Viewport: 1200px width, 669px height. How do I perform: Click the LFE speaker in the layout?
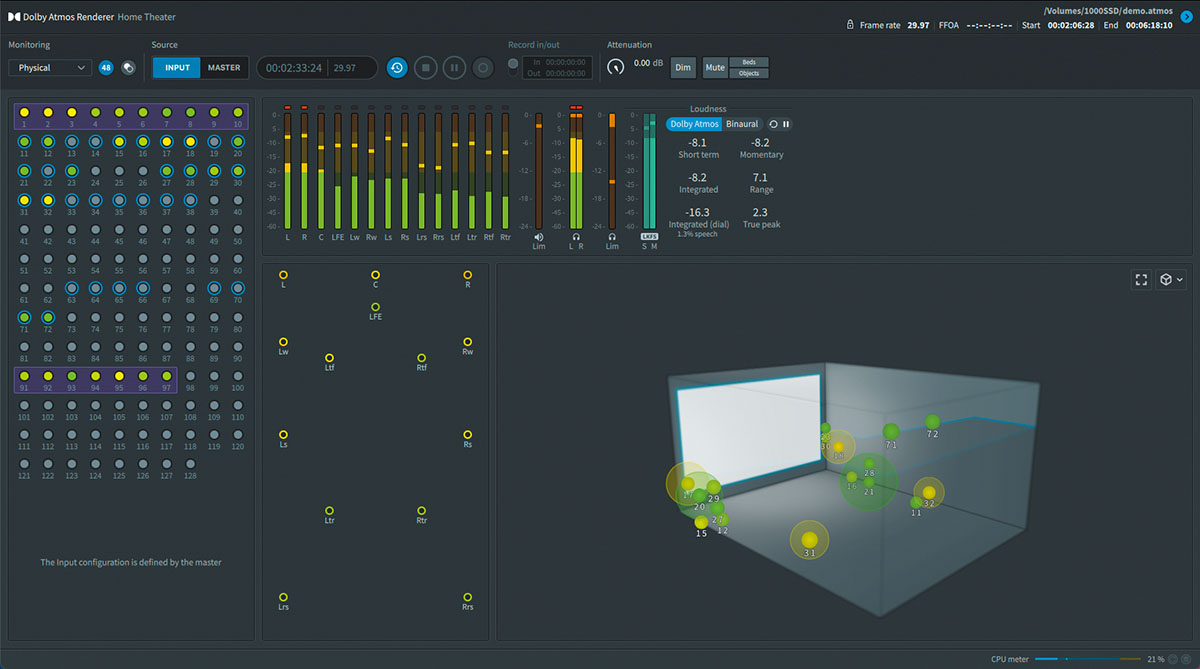375,307
